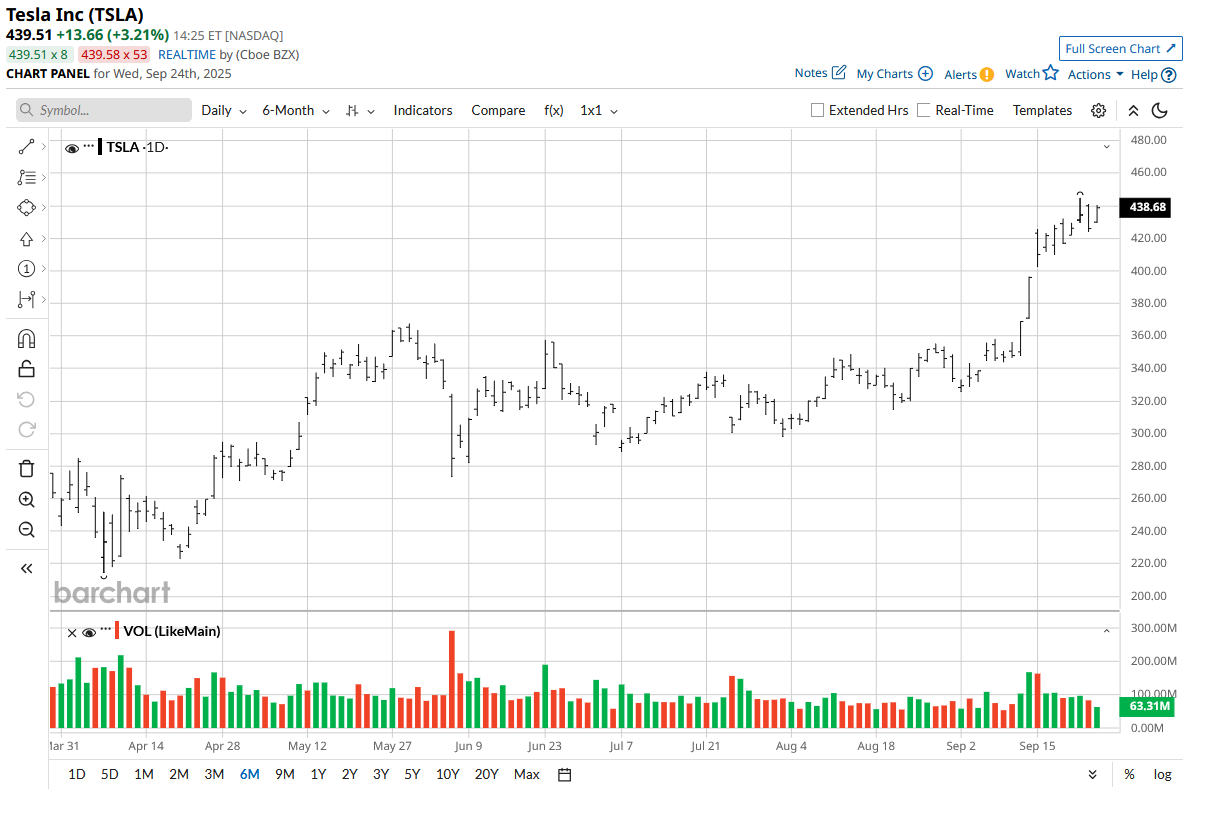Collapse the main TSLA chart pane

tap(1107, 147)
